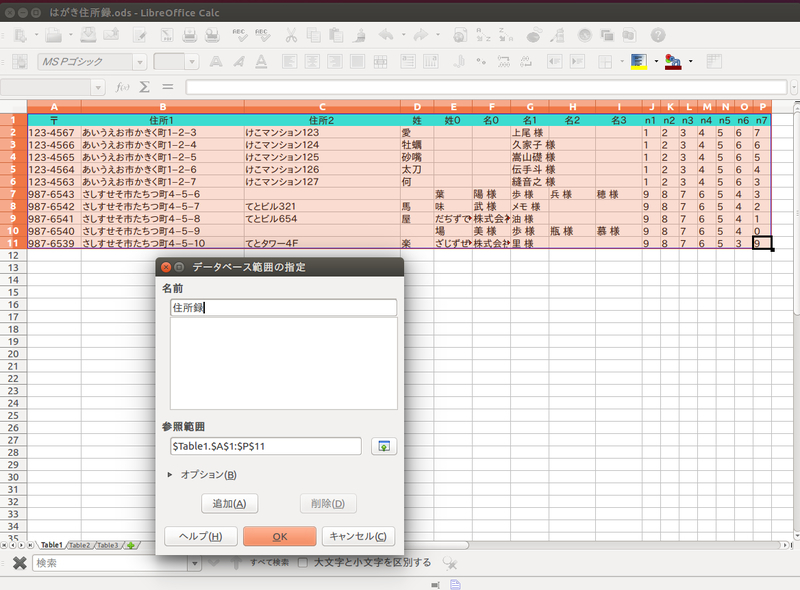Close the Find toolbar with X

pos(19,563)
